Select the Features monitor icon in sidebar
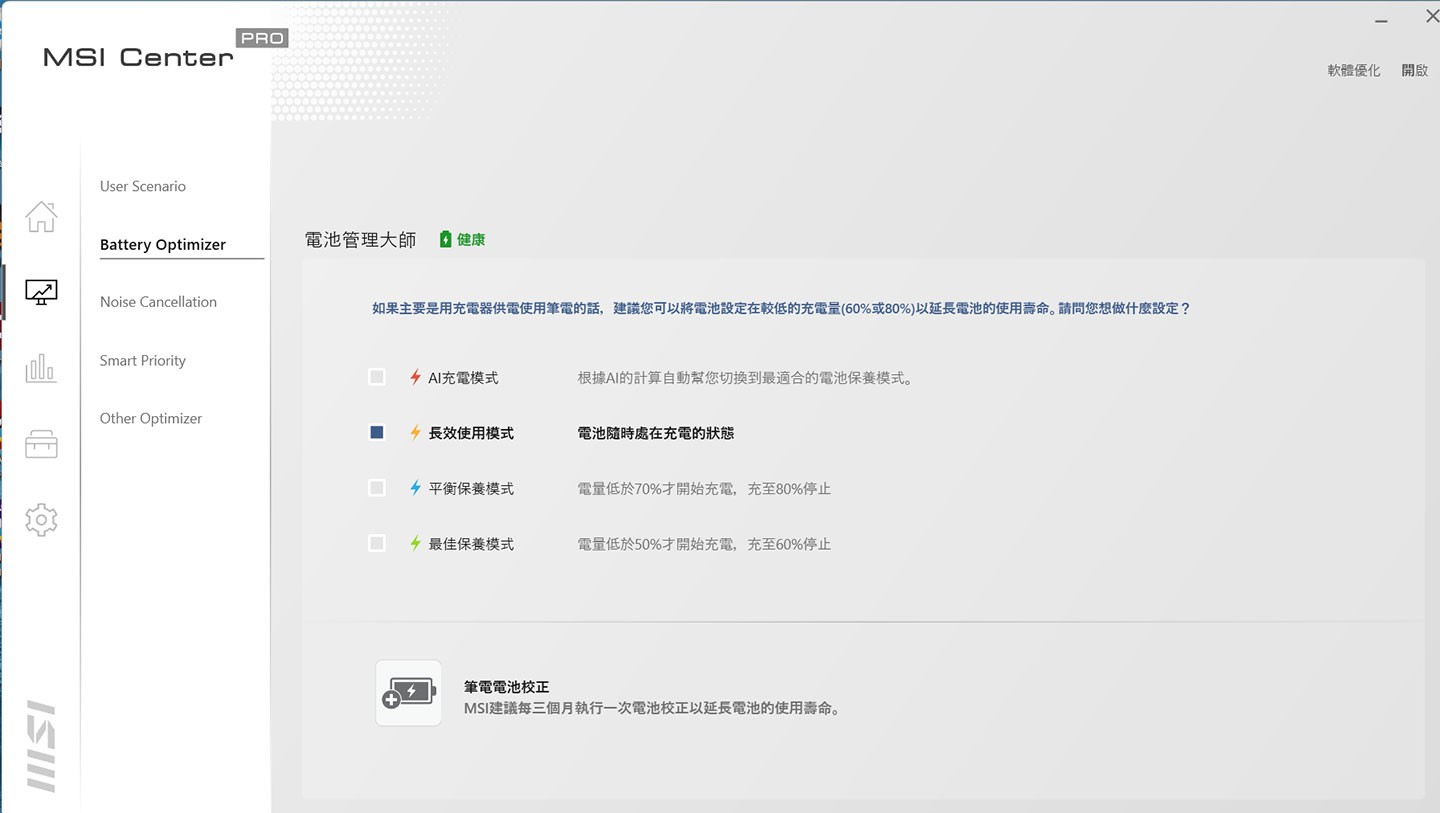The height and width of the screenshot is (813, 1440). 41,292
